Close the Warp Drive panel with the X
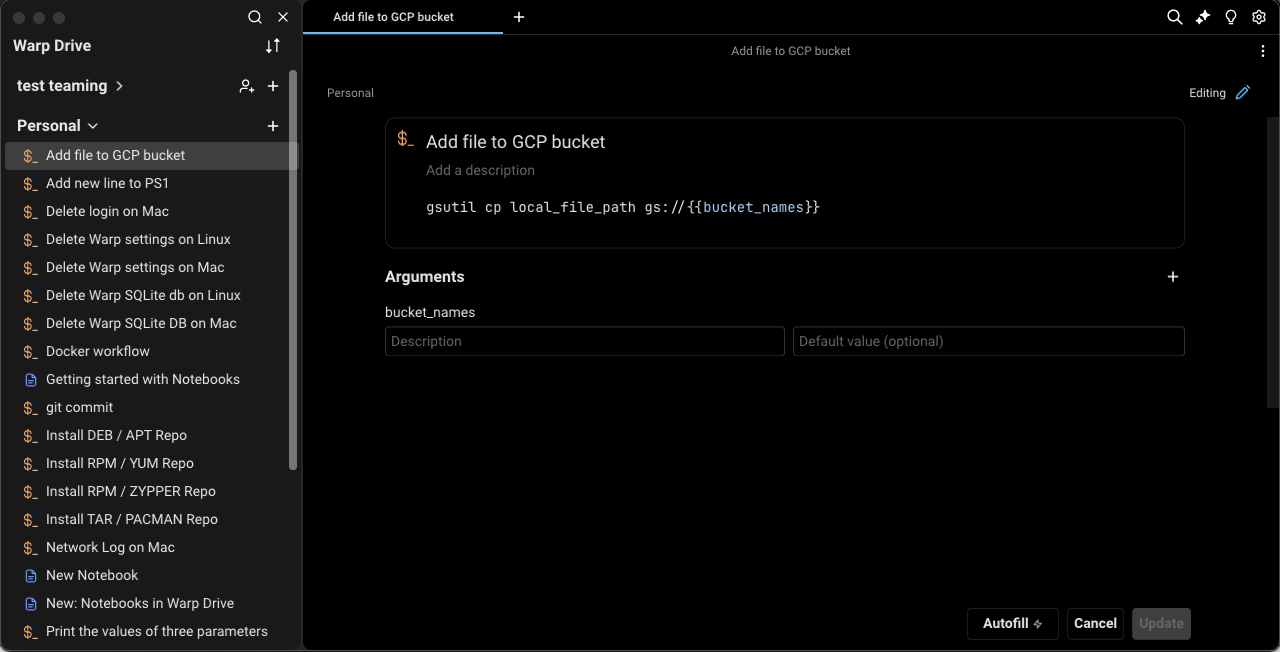1280x652 pixels. click(x=283, y=17)
